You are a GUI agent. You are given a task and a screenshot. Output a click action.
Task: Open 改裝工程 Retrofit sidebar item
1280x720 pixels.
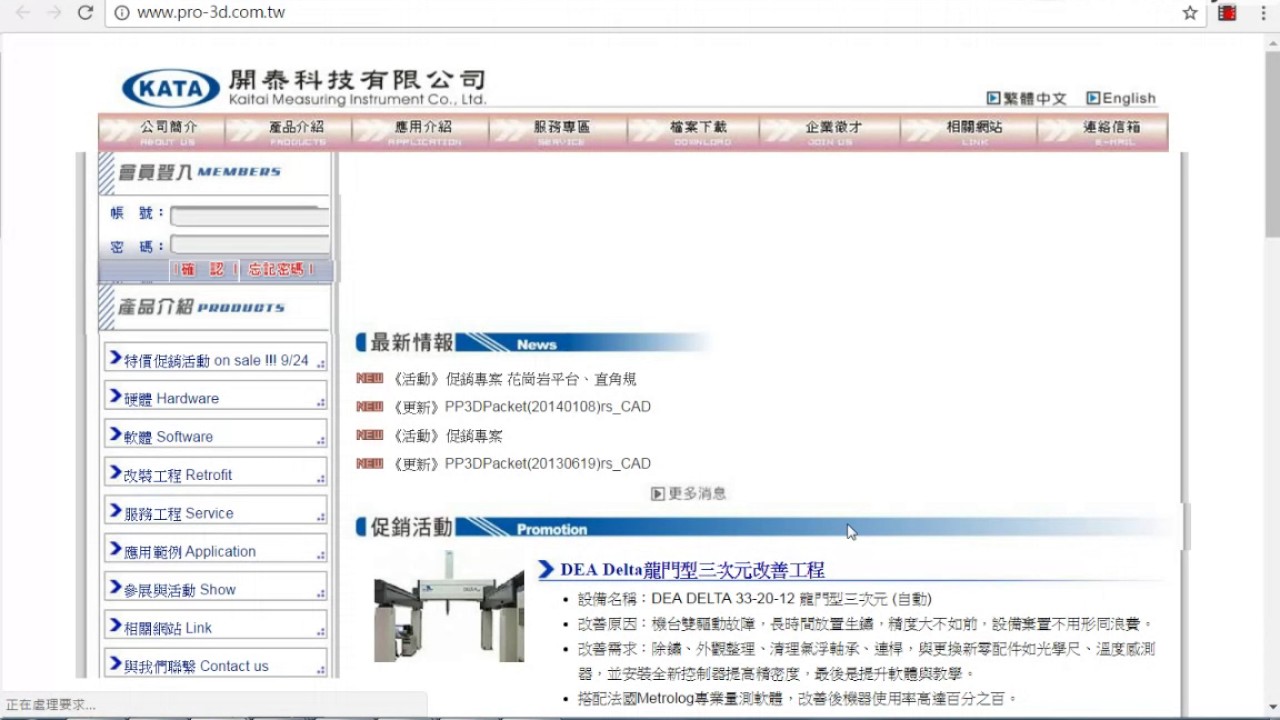pyautogui.click(x=216, y=473)
